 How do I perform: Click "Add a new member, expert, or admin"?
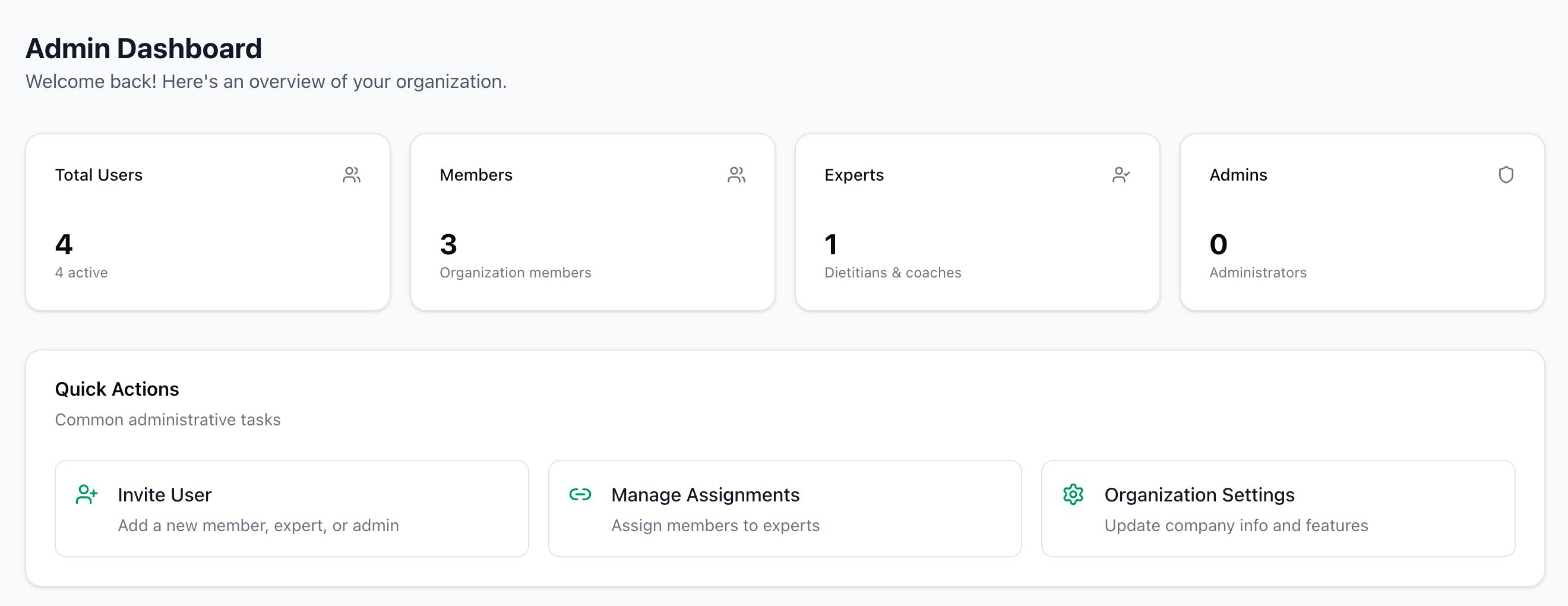point(258,525)
